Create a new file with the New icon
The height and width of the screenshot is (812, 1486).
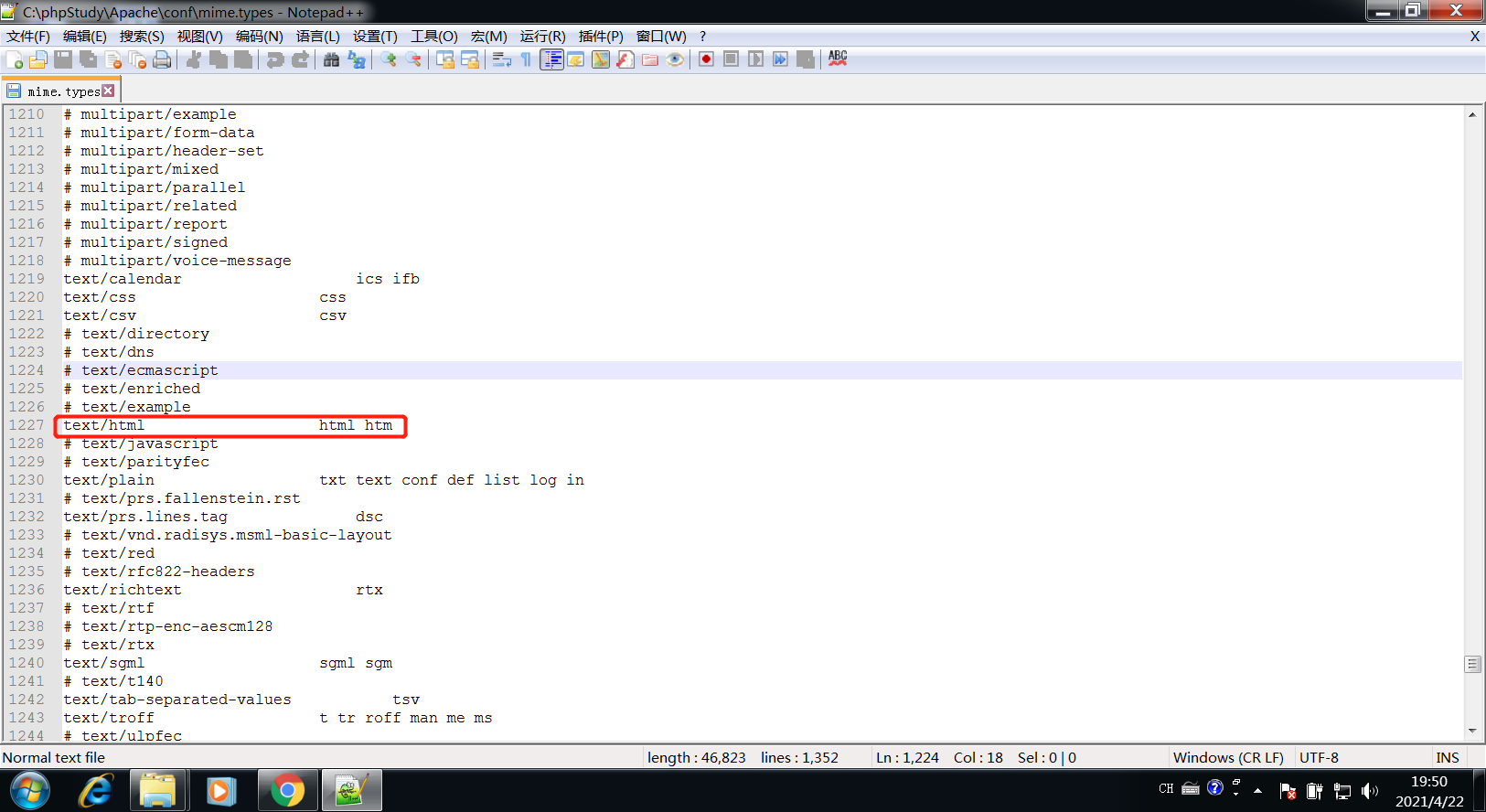(x=15, y=59)
